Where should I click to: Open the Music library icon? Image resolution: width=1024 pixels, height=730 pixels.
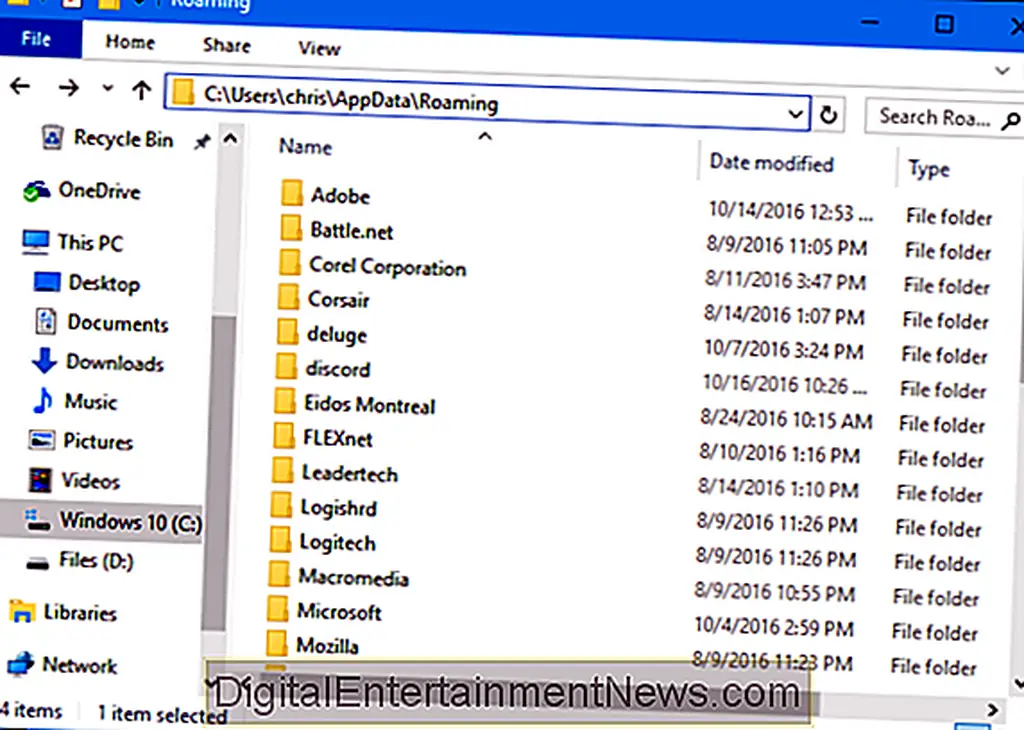[x=43, y=402]
